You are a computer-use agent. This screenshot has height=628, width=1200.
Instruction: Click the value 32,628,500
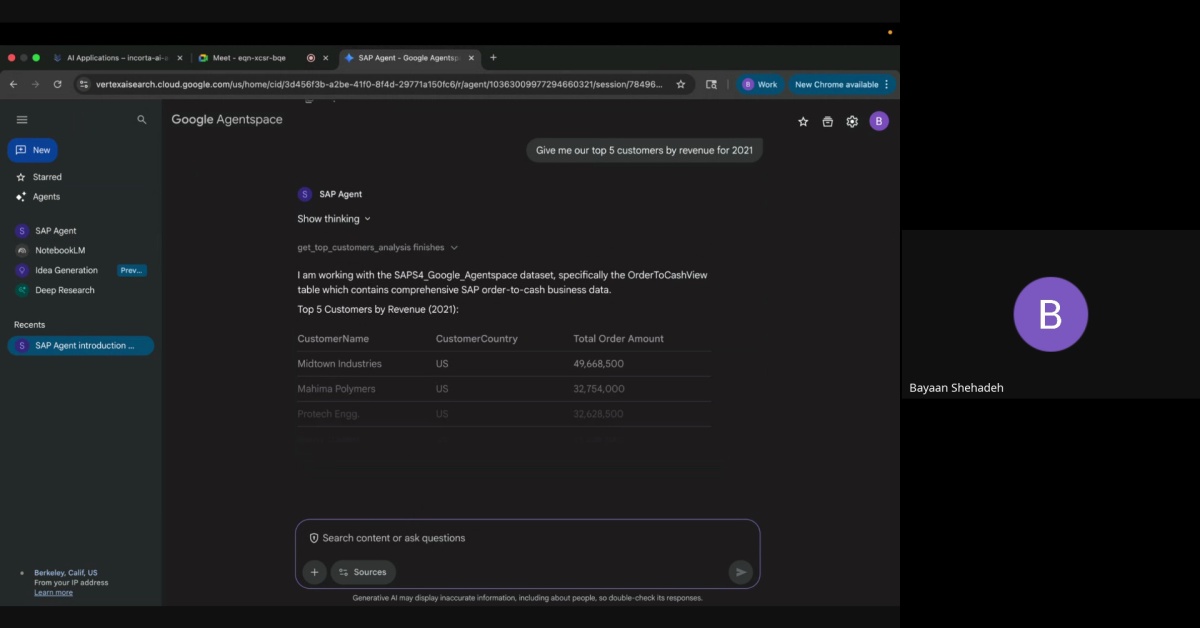click(x=598, y=414)
